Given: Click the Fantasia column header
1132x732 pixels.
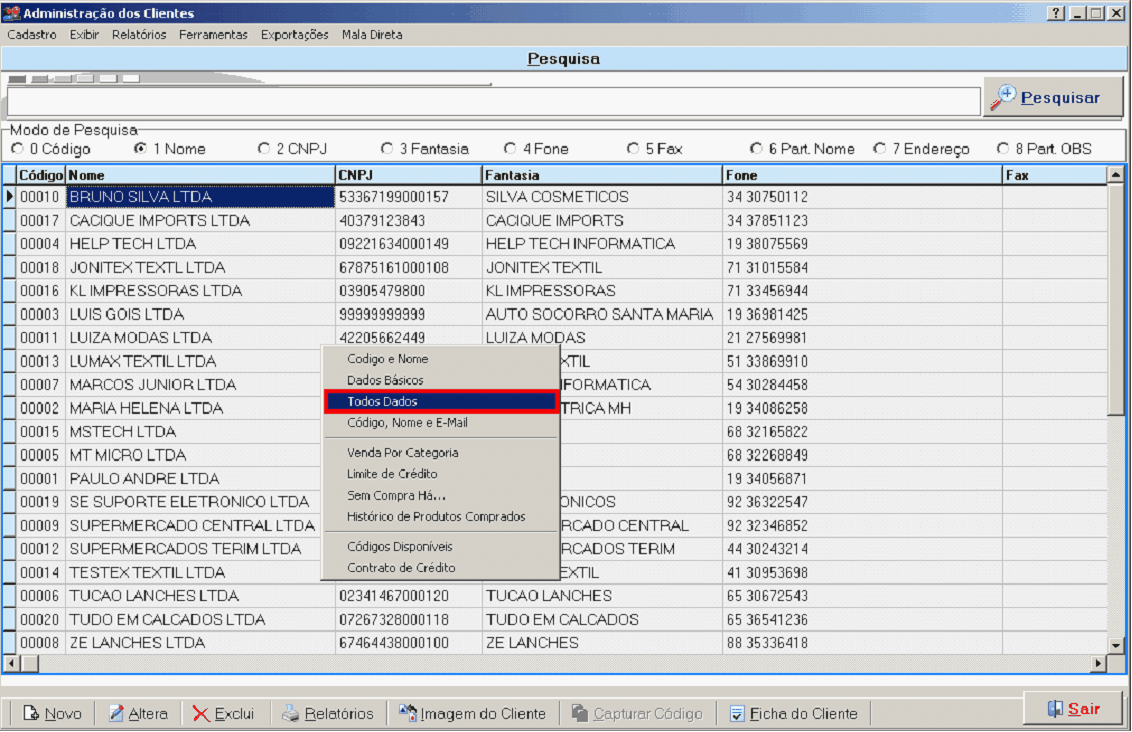Looking at the screenshot, I should click(601, 175).
